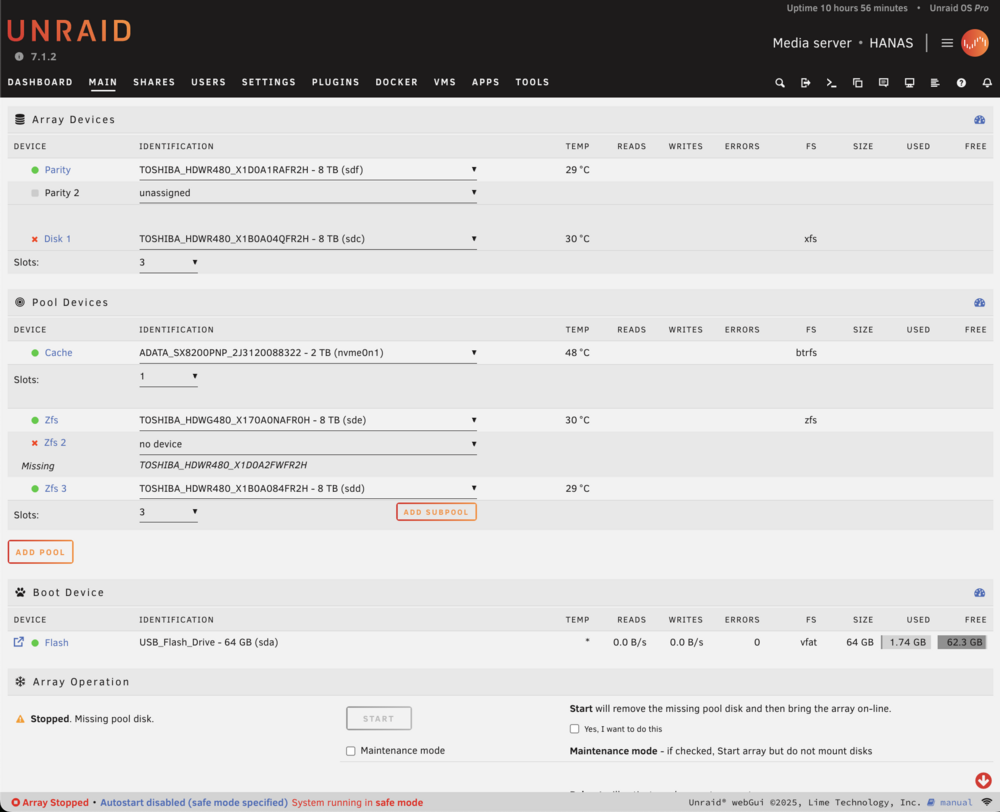The height and width of the screenshot is (812, 1000).
Task: Click the Unraid logo
Action: [x=70, y=31]
